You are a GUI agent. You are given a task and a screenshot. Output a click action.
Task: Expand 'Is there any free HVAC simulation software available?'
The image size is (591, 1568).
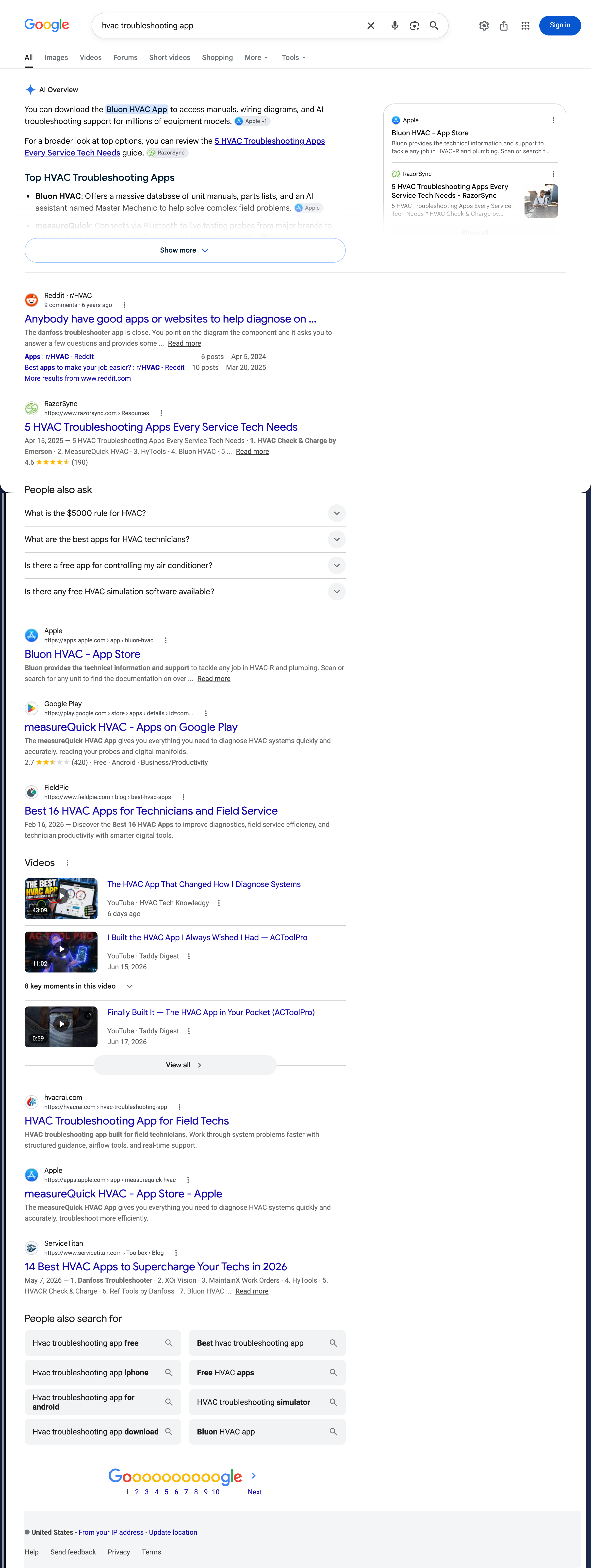pyautogui.click(x=185, y=592)
